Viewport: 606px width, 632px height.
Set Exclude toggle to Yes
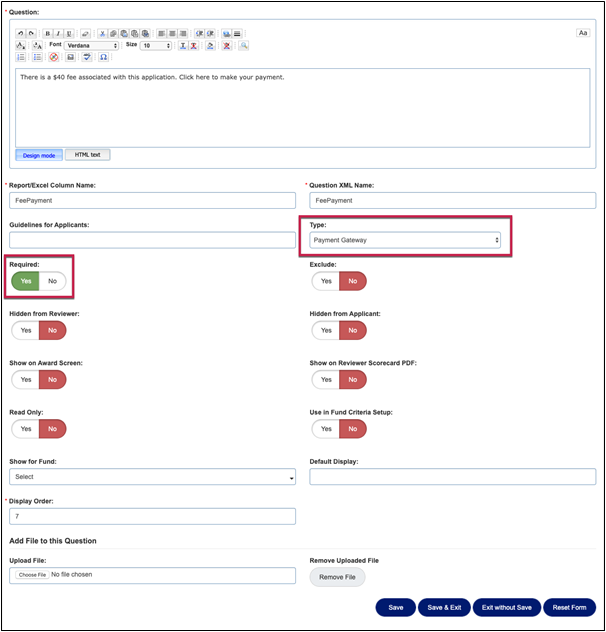coord(325,281)
